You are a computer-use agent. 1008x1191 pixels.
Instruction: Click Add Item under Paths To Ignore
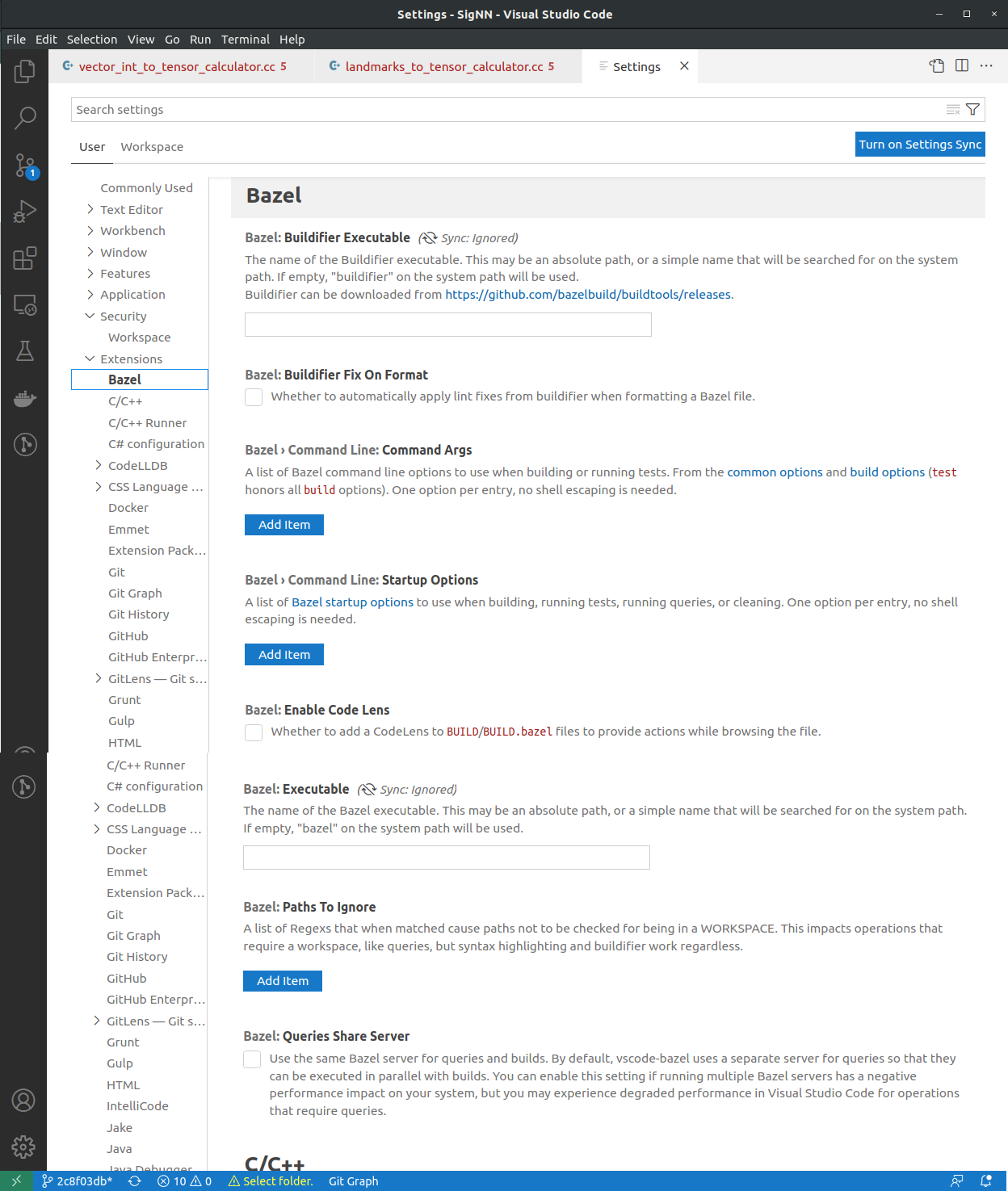283,981
